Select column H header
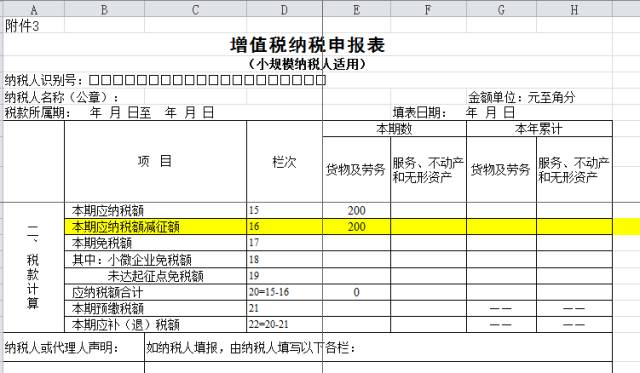This screenshot has width=640, height=373. point(574,9)
